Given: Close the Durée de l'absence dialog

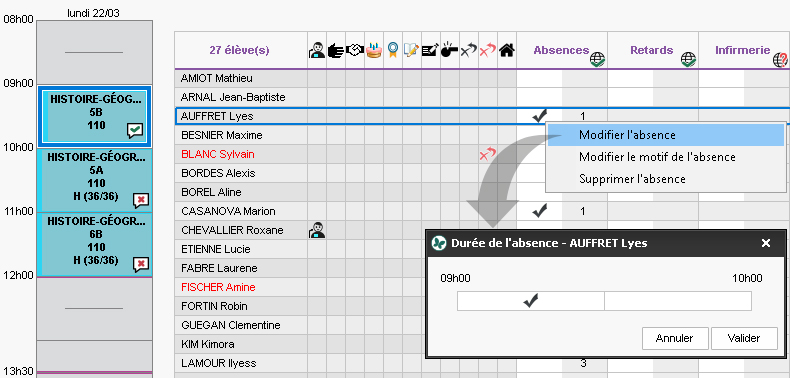Looking at the screenshot, I should coord(766,243).
